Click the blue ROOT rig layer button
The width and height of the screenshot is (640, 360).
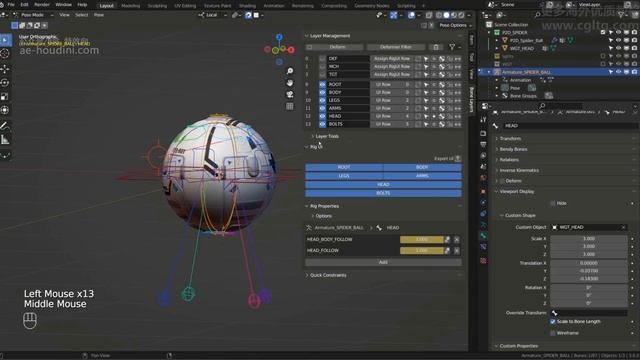pyautogui.click(x=344, y=167)
